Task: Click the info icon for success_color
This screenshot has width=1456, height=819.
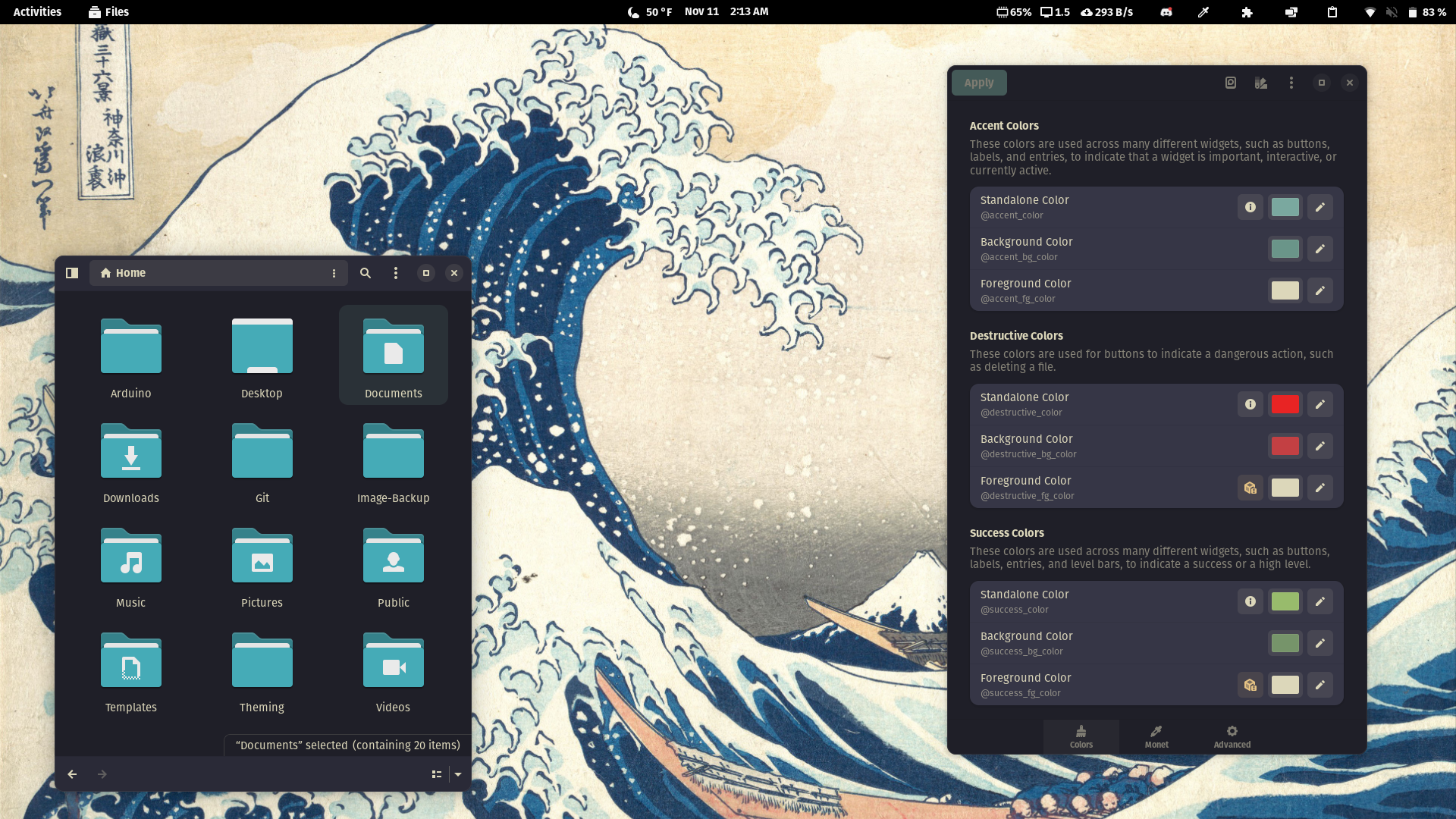Action: 1250,601
